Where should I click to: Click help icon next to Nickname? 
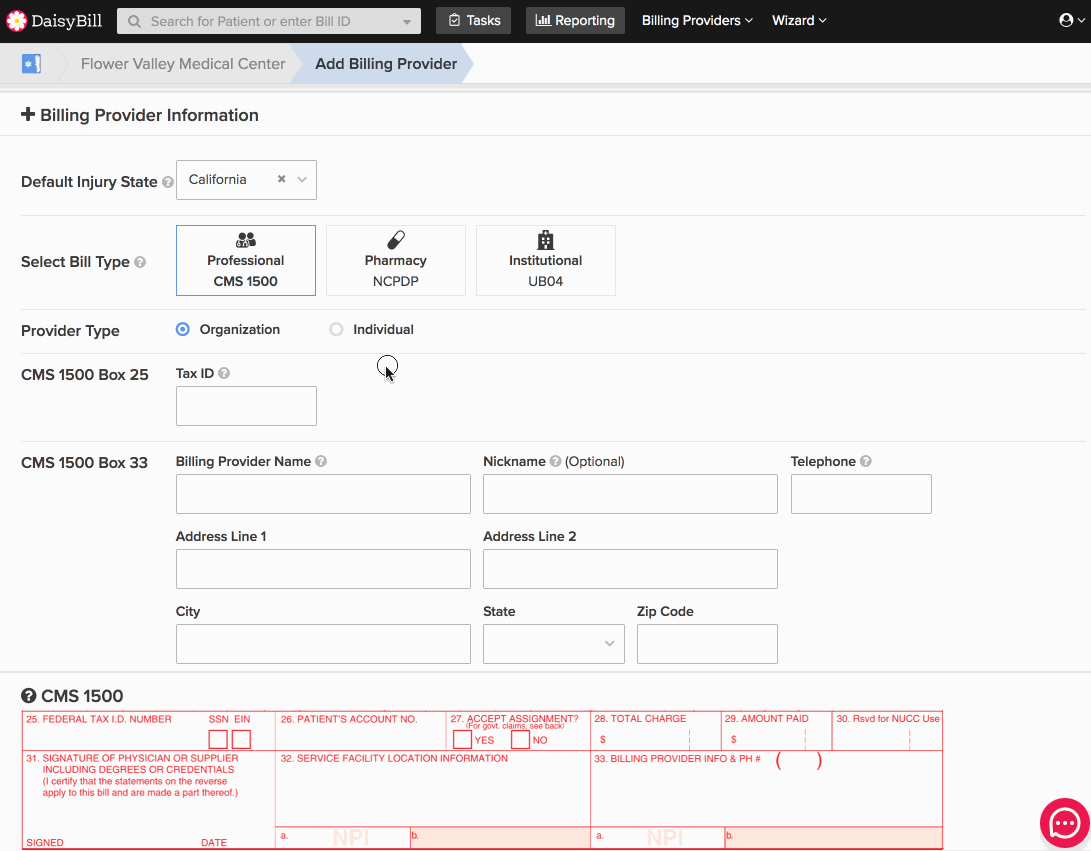point(555,461)
